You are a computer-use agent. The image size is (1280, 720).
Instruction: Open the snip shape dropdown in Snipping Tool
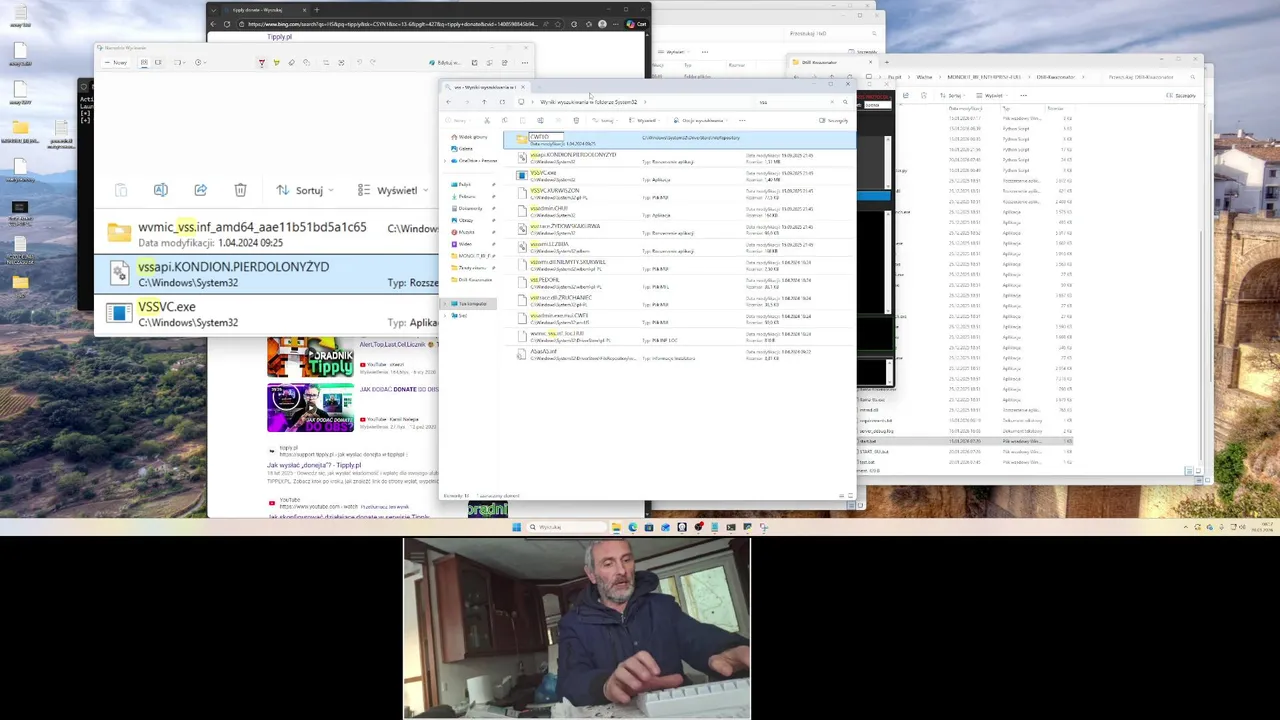pyautogui.click(x=179, y=63)
